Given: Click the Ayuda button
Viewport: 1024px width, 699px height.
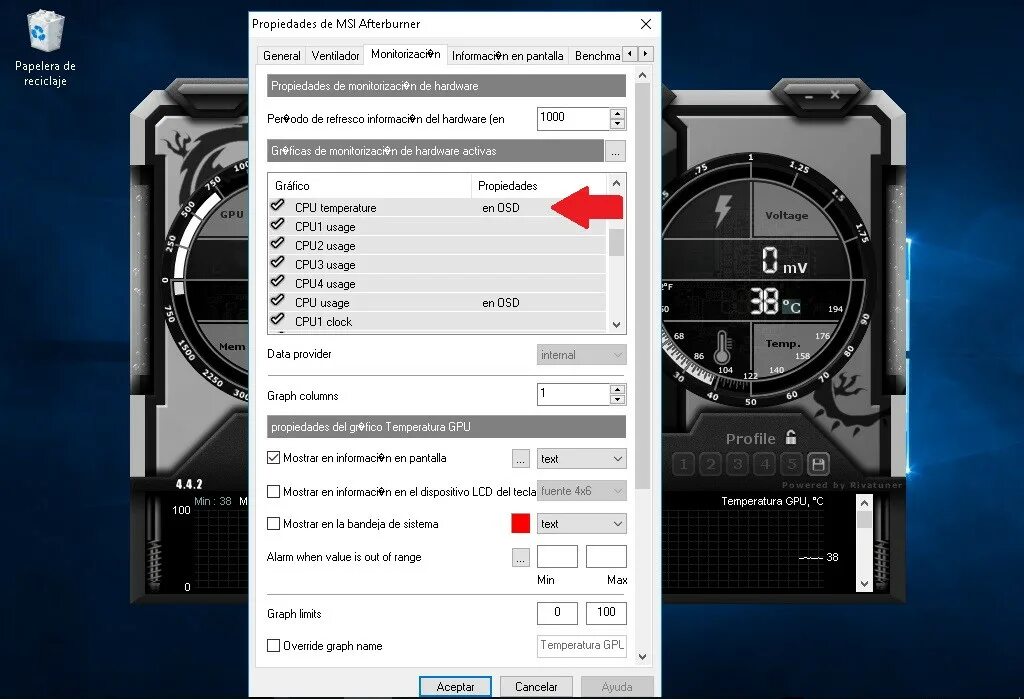Looking at the screenshot, I should (x=617, y=687).
